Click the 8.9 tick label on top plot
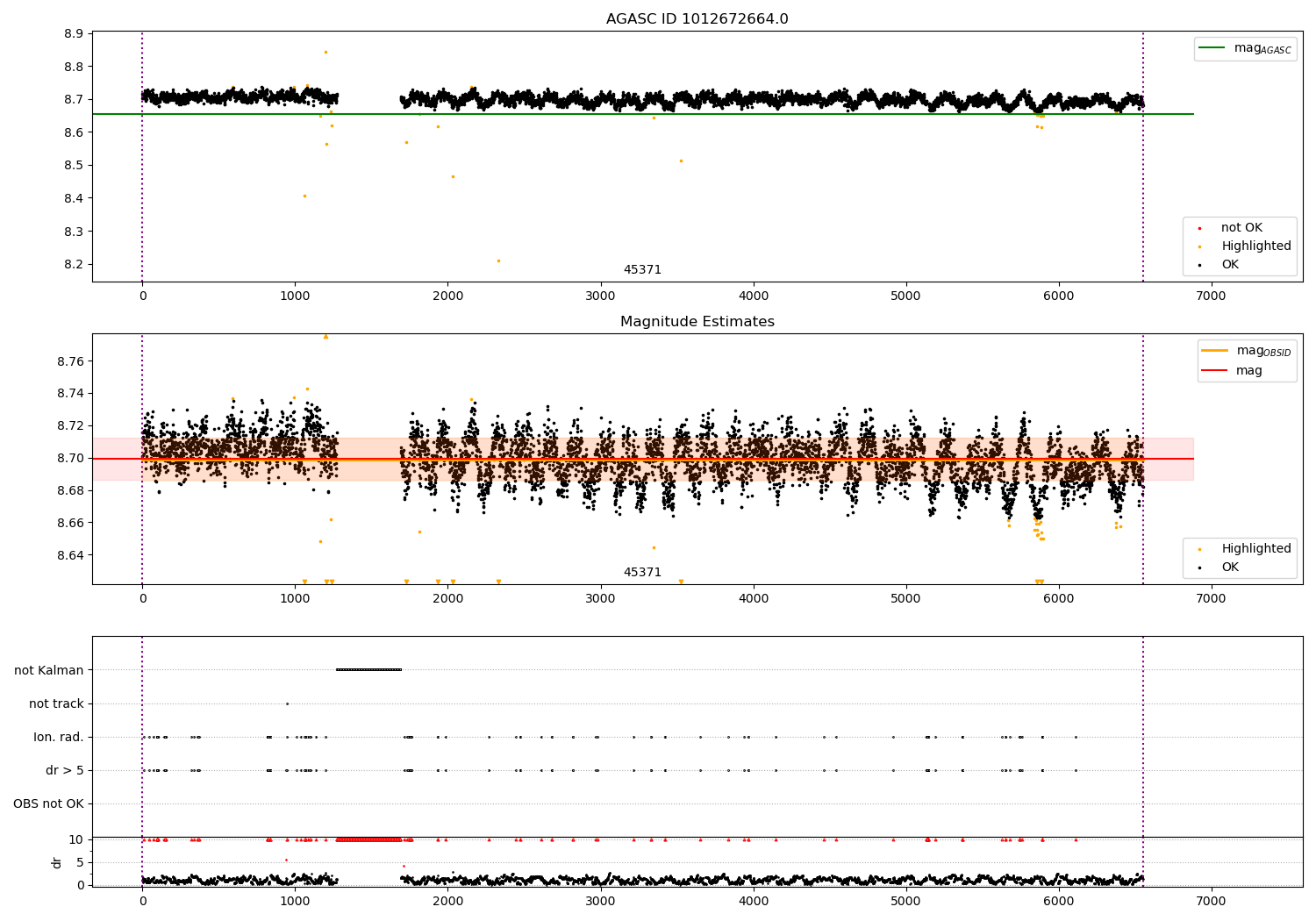This screenshot has width=1316, height=921. (x=74, y=34)
